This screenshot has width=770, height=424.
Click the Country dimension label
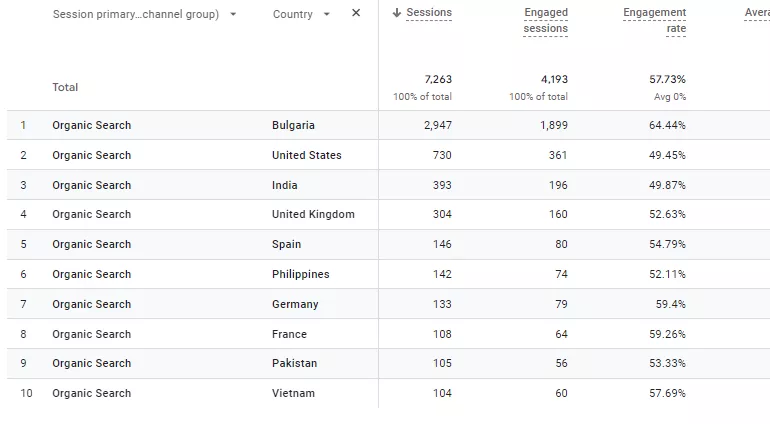click(293, 14)
